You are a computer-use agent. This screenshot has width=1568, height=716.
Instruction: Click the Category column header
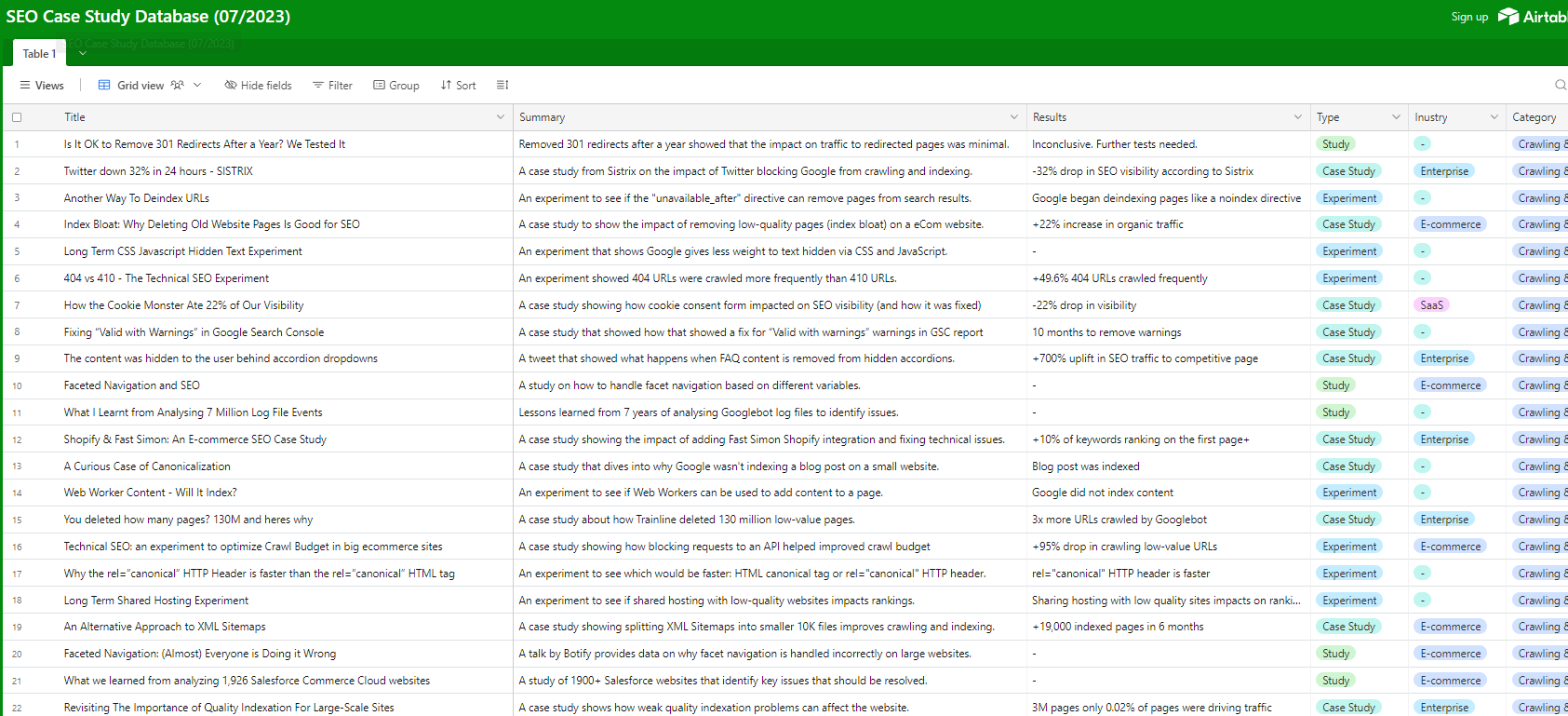(x=1536, y=117)
